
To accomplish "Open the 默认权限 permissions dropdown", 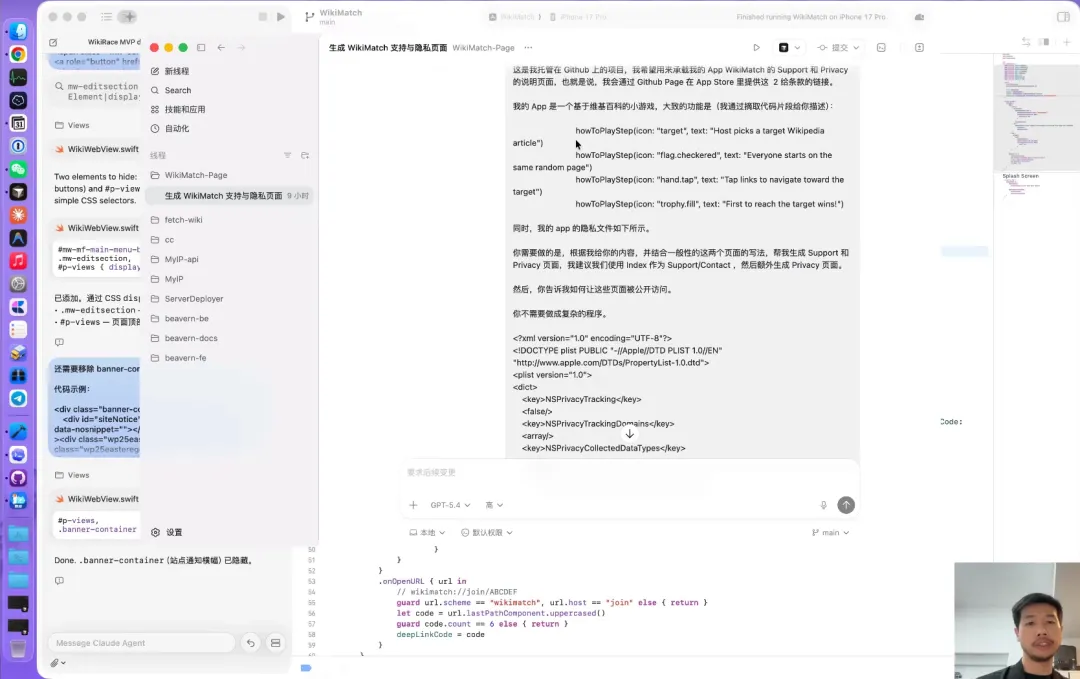I will [486, 532].
